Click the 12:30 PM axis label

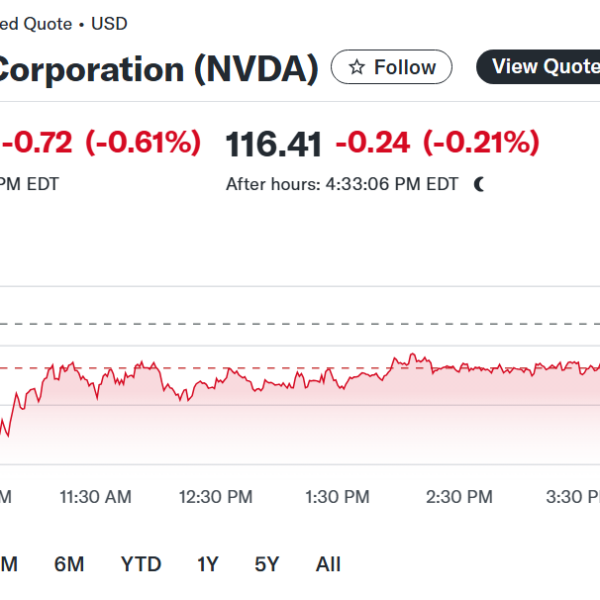point(216,497)
